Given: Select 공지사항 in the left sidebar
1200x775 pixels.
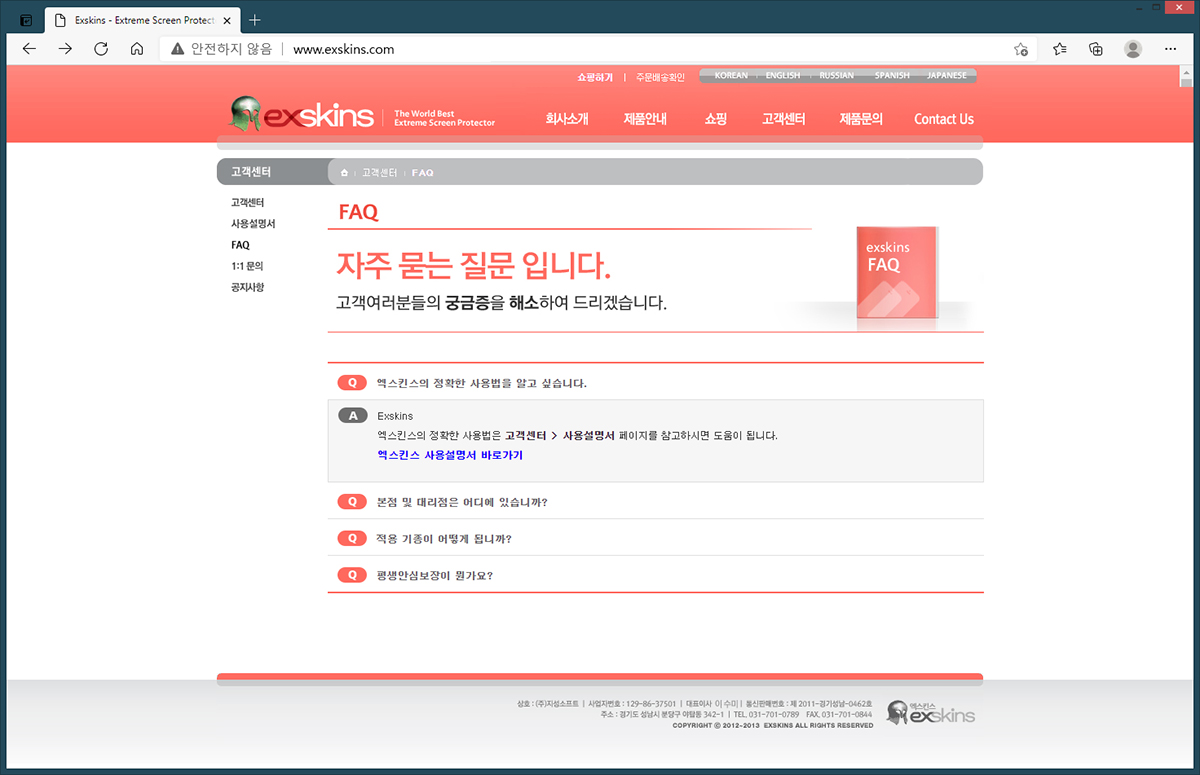Looking at the screenshot, I should (247, 288).
